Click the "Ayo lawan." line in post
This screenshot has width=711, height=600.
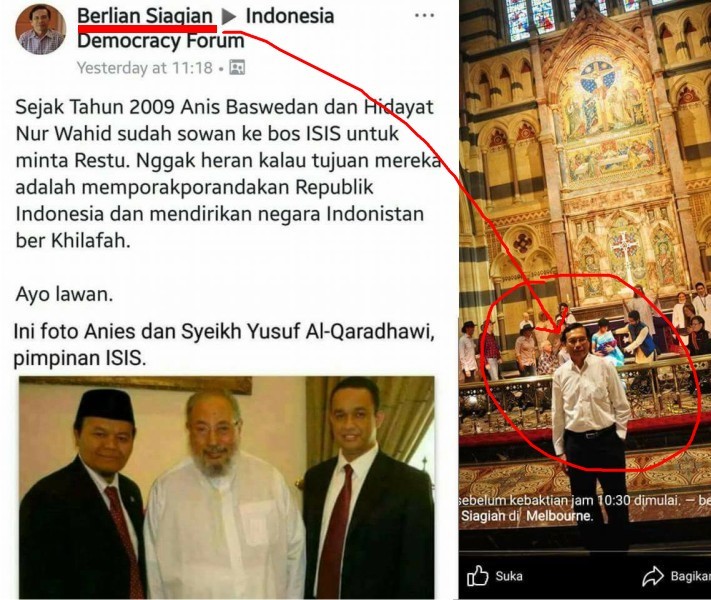coord(64,294)
